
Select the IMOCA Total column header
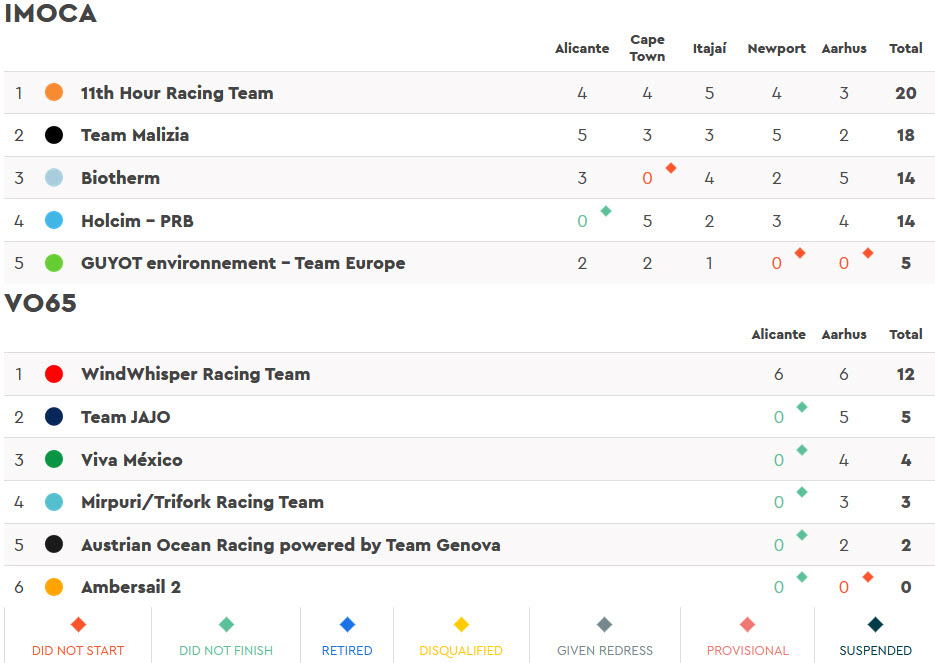[906, 48]
